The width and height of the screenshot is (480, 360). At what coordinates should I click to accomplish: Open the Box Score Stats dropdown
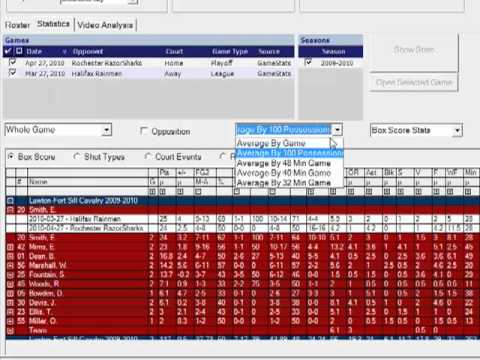pos(458,130)
